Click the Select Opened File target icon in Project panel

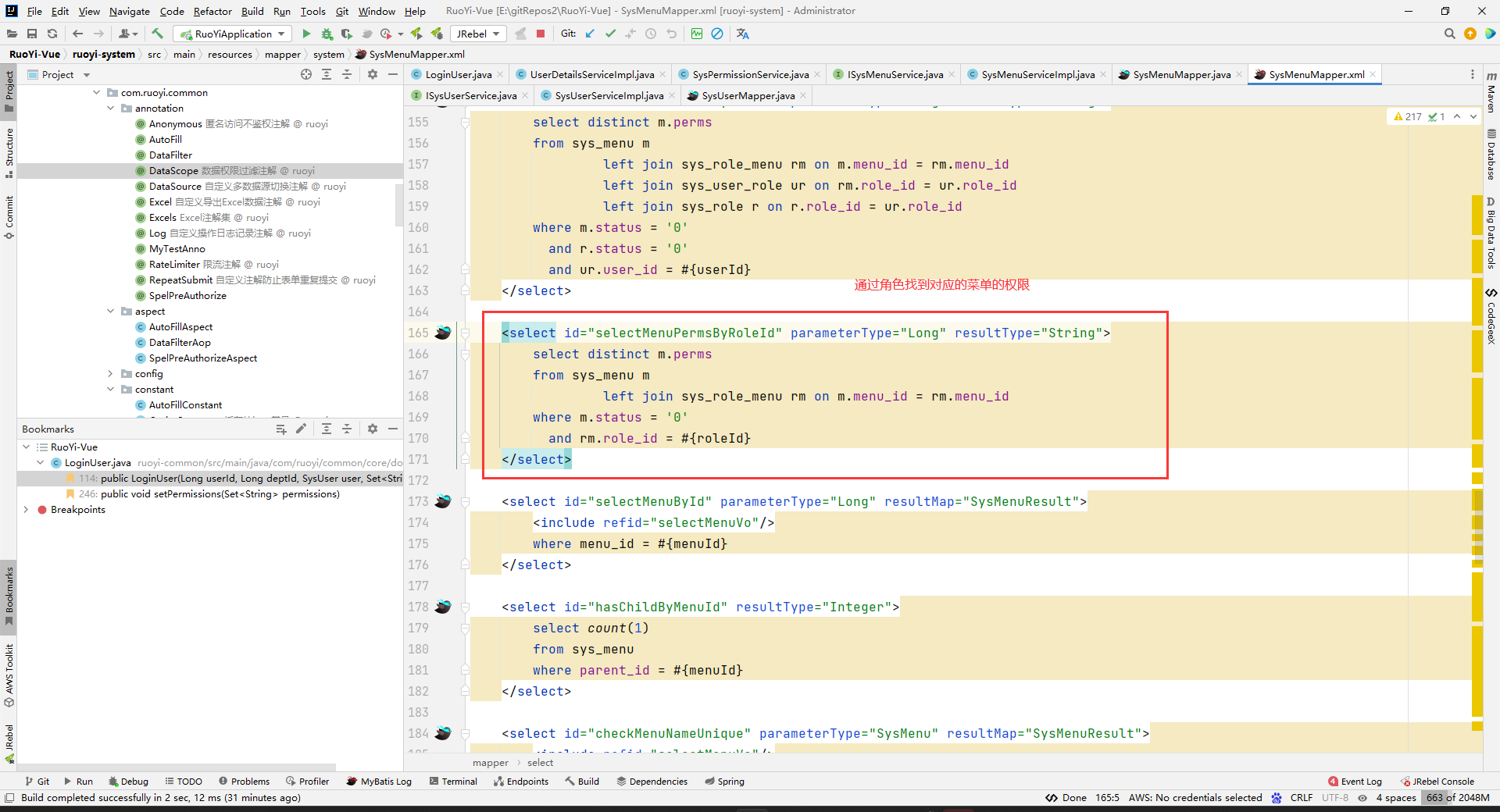pos(306,74)
